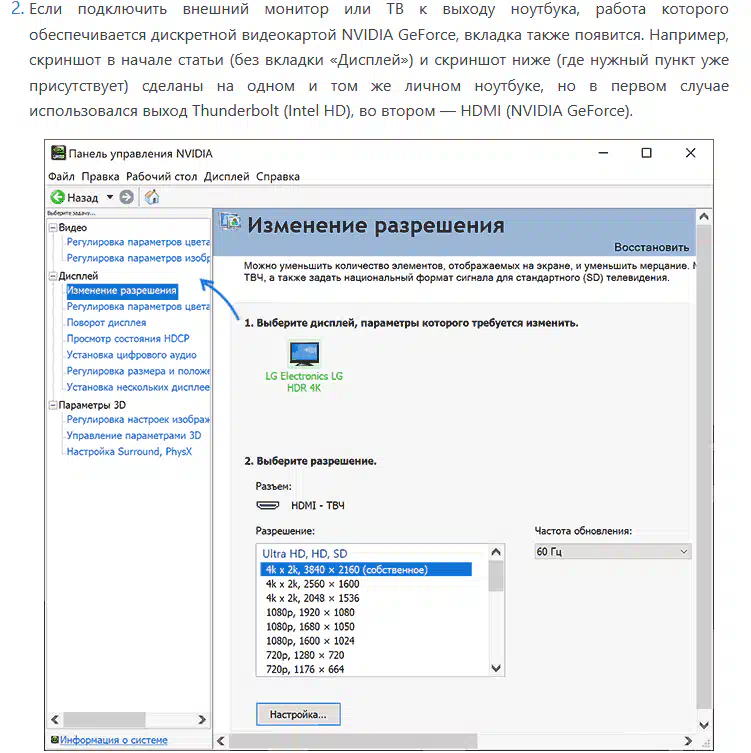Viewport: 751px width, 753px height.
Task: Click the Восстановить link
Action: pyautogui.click(x=652, y=247)
